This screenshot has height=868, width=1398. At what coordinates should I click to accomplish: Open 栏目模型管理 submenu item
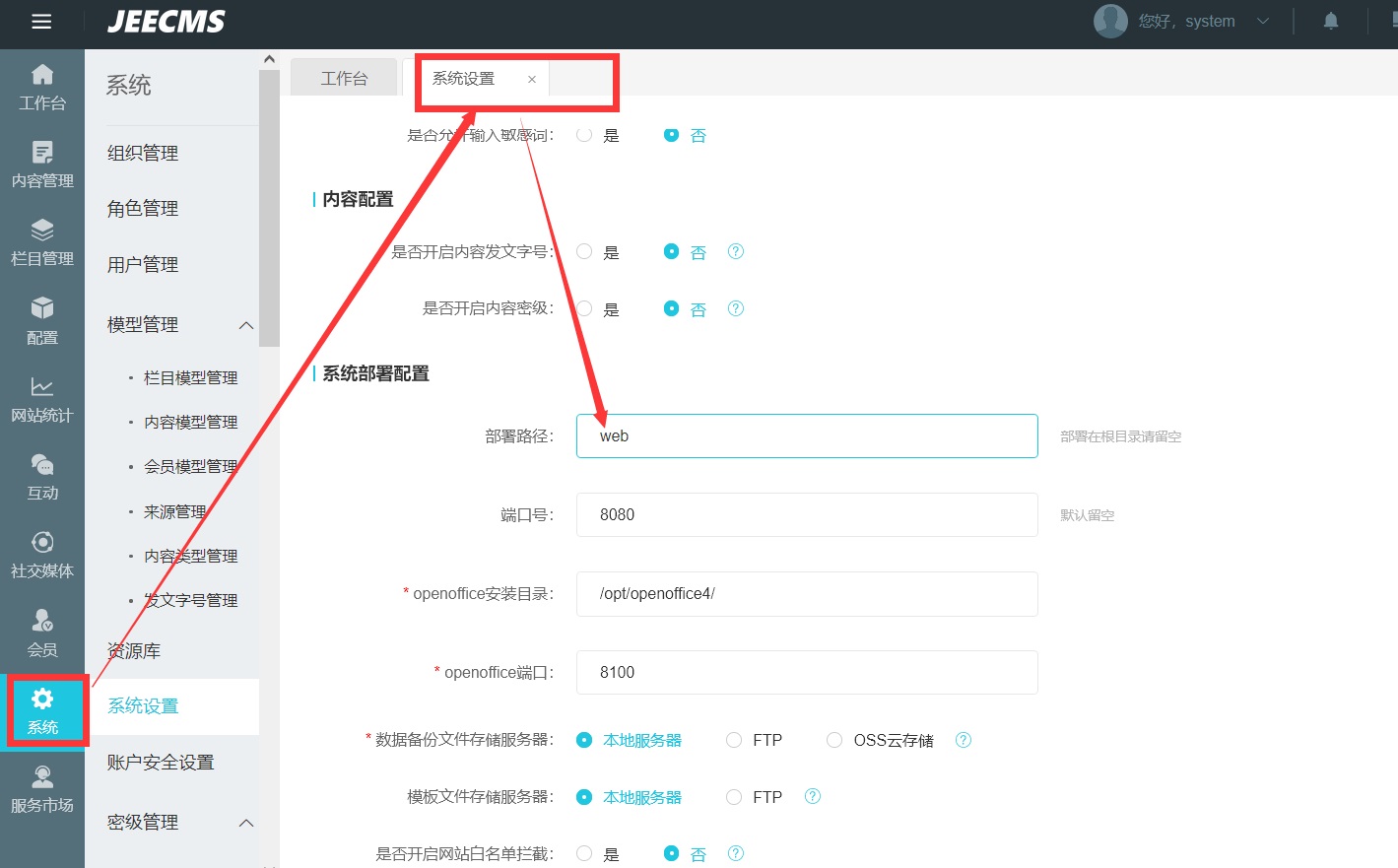(191, 377)
